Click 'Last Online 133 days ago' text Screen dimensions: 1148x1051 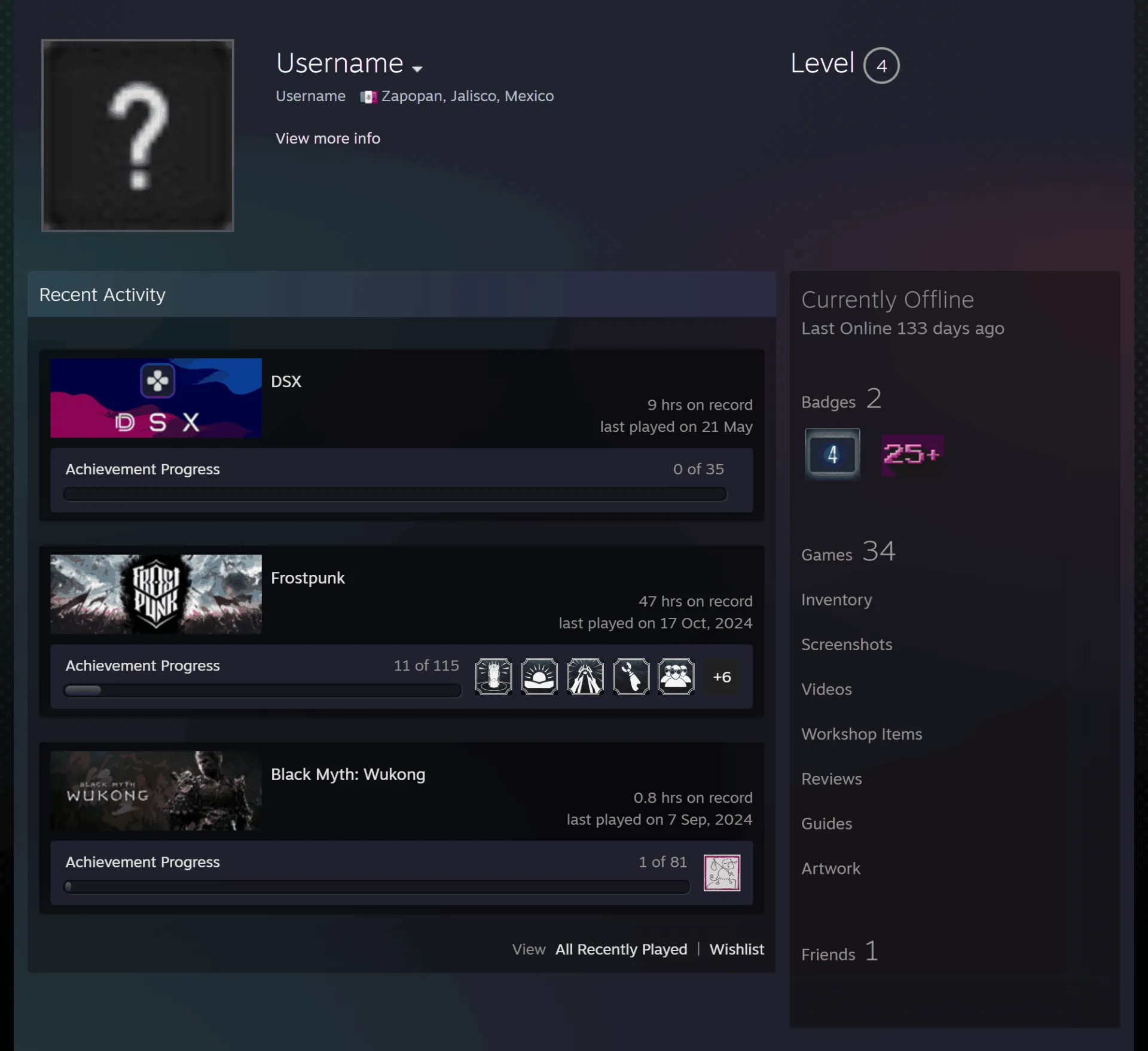pyautogui.click(x=902, y=328)
